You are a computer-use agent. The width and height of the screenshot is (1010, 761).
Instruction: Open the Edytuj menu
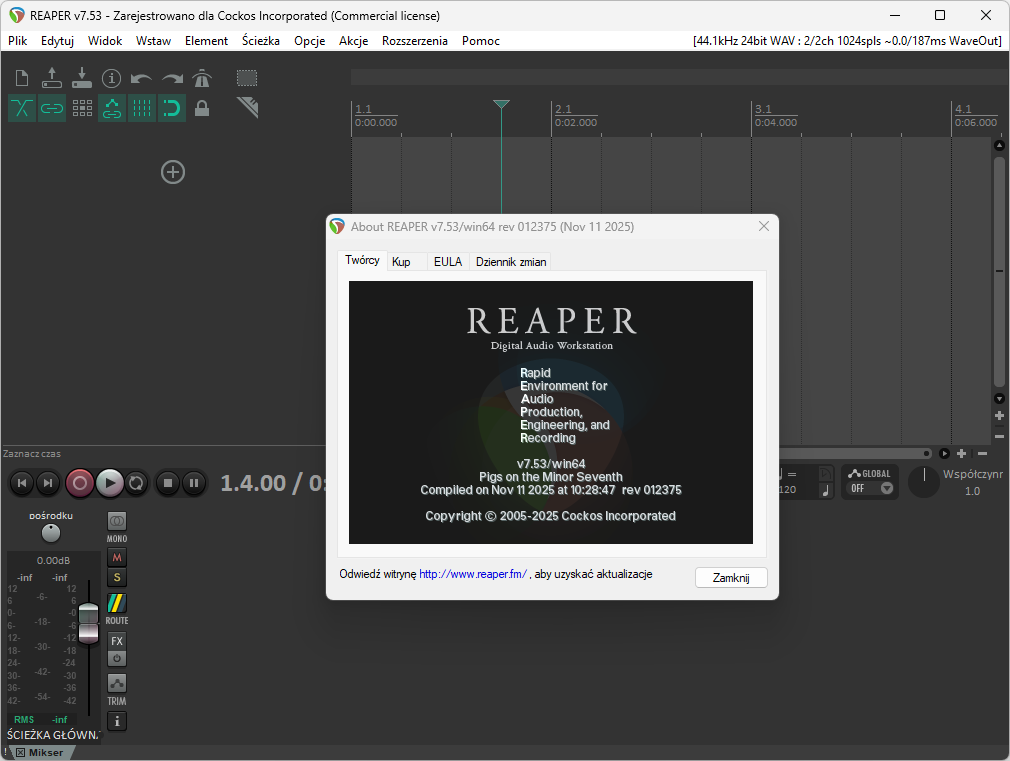(57, 41)
